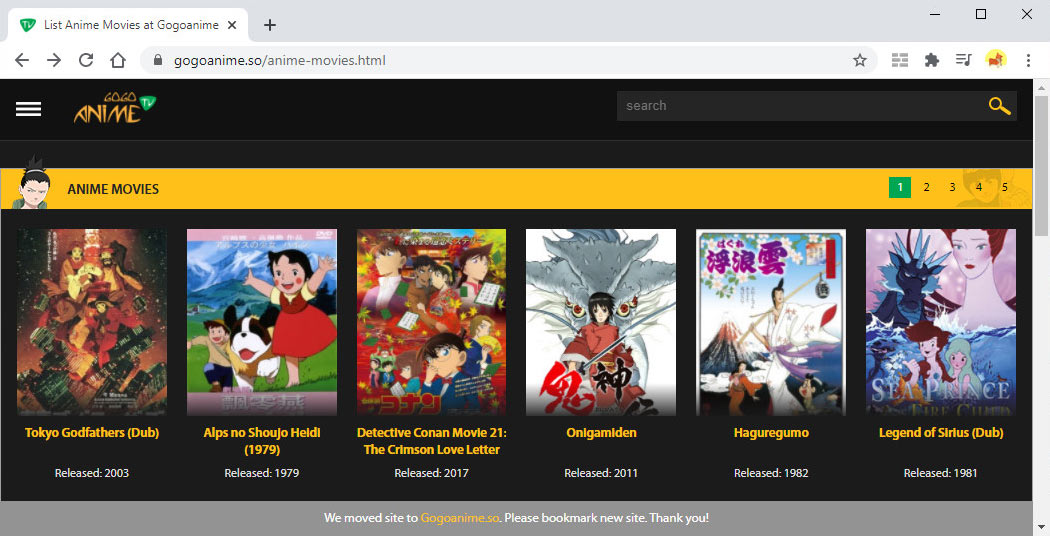Image resolution: width=1050 pixels, height=536 pixels.
Task: Click the Legend of Sirius poster thumbnail
Action: (940, 322)
